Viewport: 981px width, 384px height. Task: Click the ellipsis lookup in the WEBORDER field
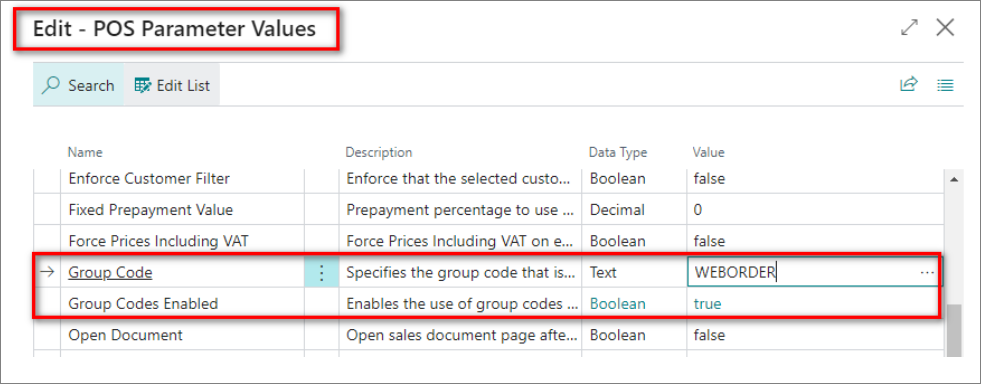click(x=927, y=273)
